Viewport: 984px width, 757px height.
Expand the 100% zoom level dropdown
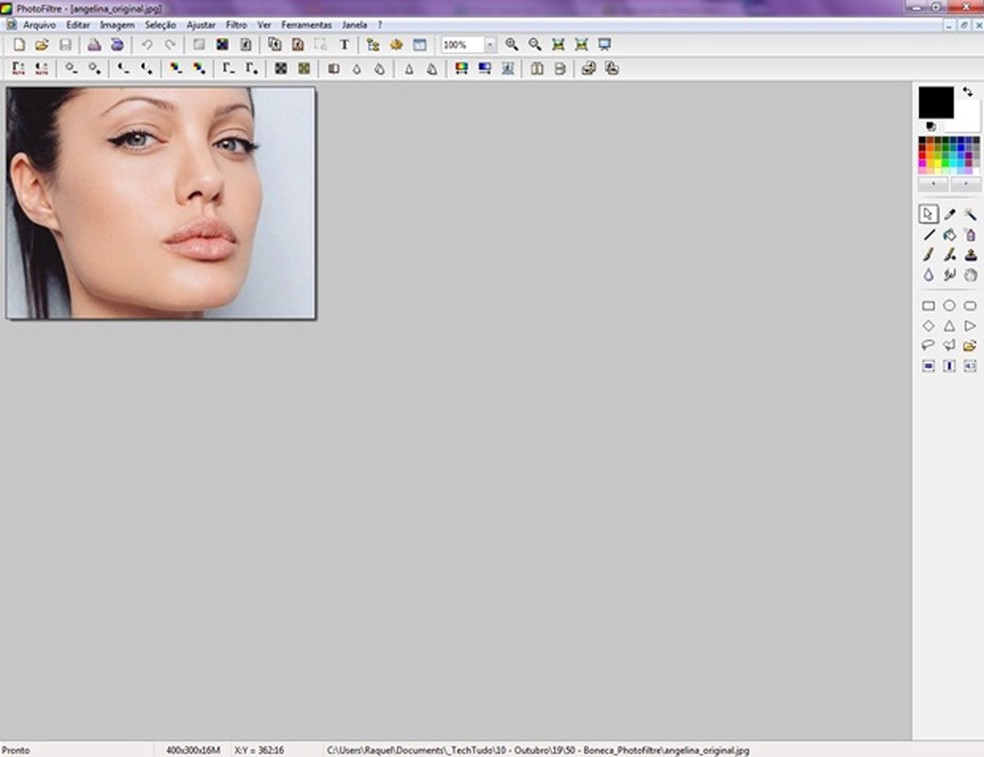point(490,45)
